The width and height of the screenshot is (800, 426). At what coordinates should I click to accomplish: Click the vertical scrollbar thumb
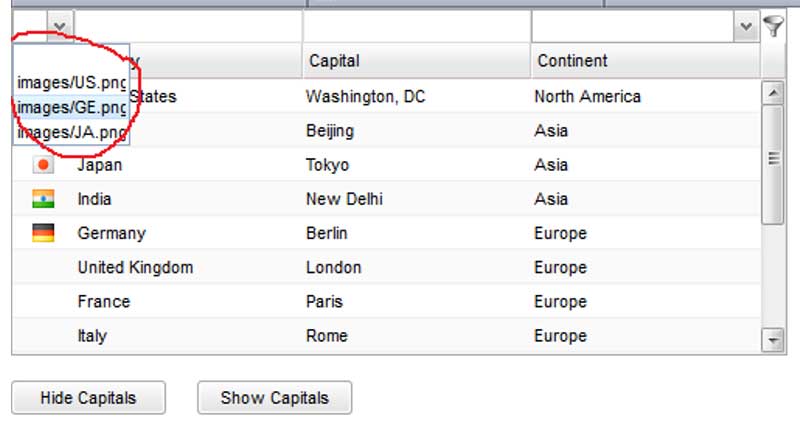coord(773,160)
